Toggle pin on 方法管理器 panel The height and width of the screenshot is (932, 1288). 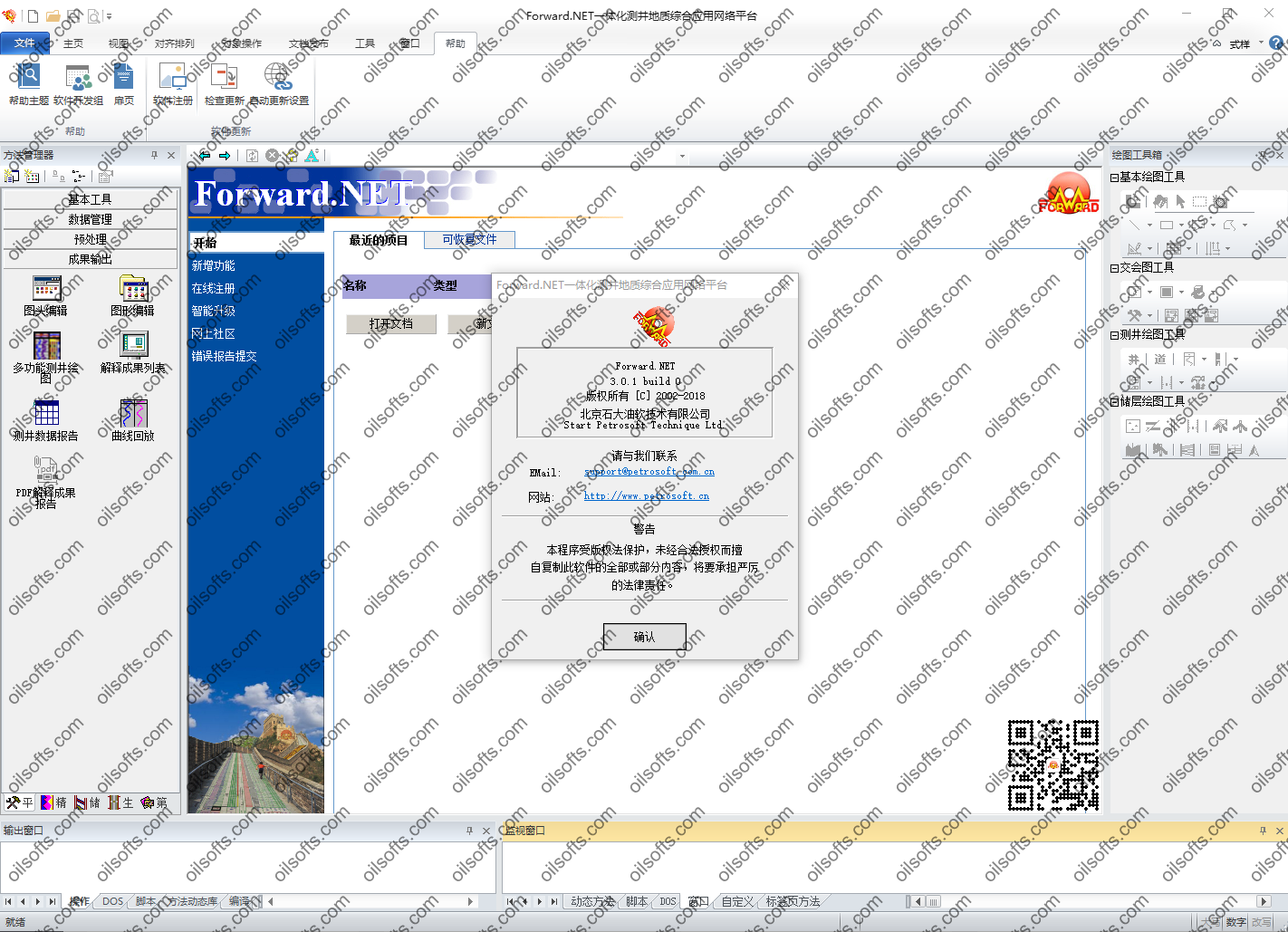tap(155, 155)
